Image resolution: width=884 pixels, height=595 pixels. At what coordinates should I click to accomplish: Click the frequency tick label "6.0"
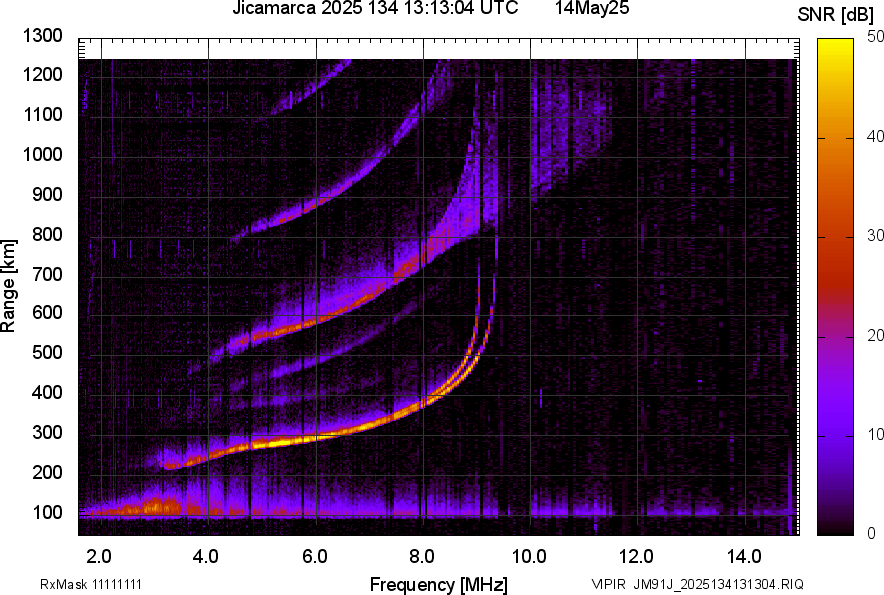pyautogui.click(x=314, y=557)
